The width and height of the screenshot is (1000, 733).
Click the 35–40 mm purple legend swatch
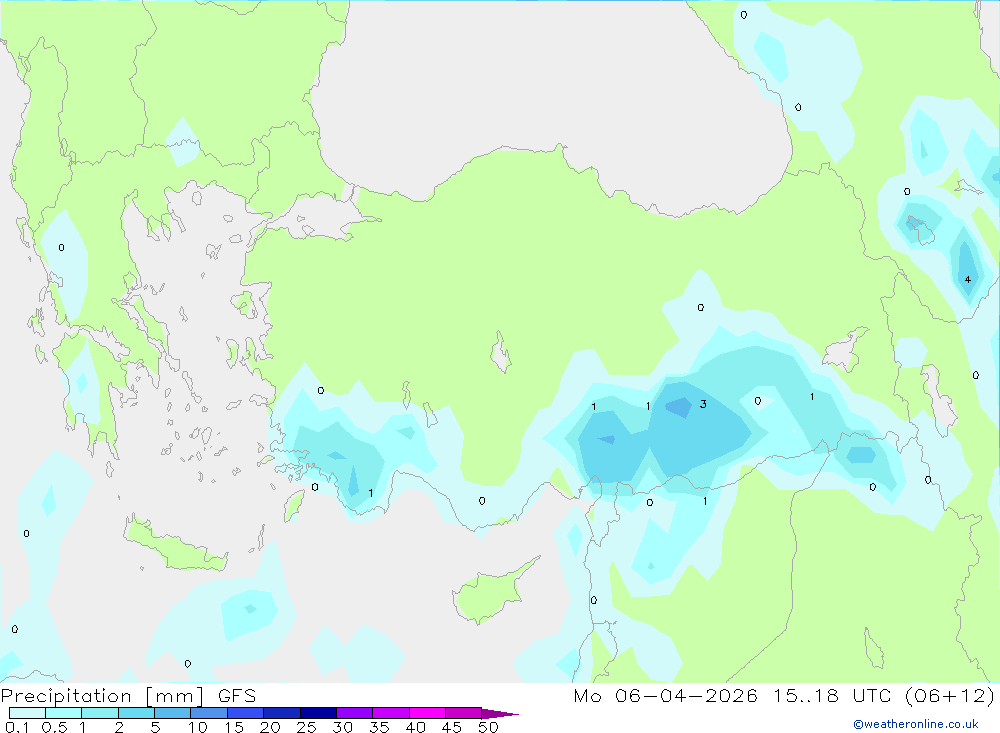390,713
